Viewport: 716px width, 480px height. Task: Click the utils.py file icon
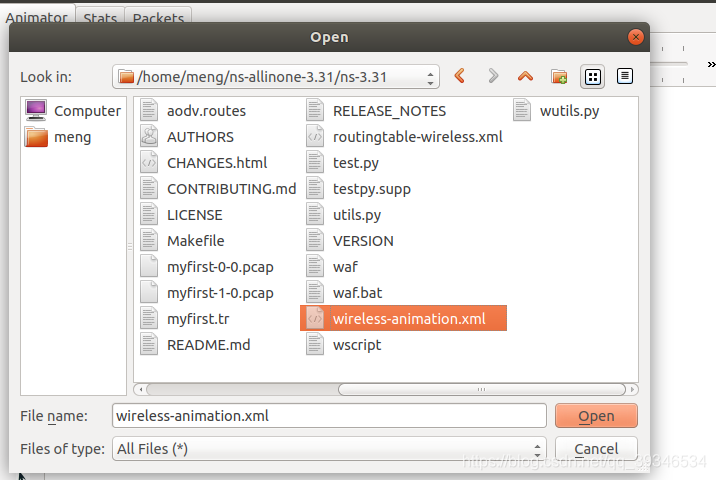coord(315,215)
